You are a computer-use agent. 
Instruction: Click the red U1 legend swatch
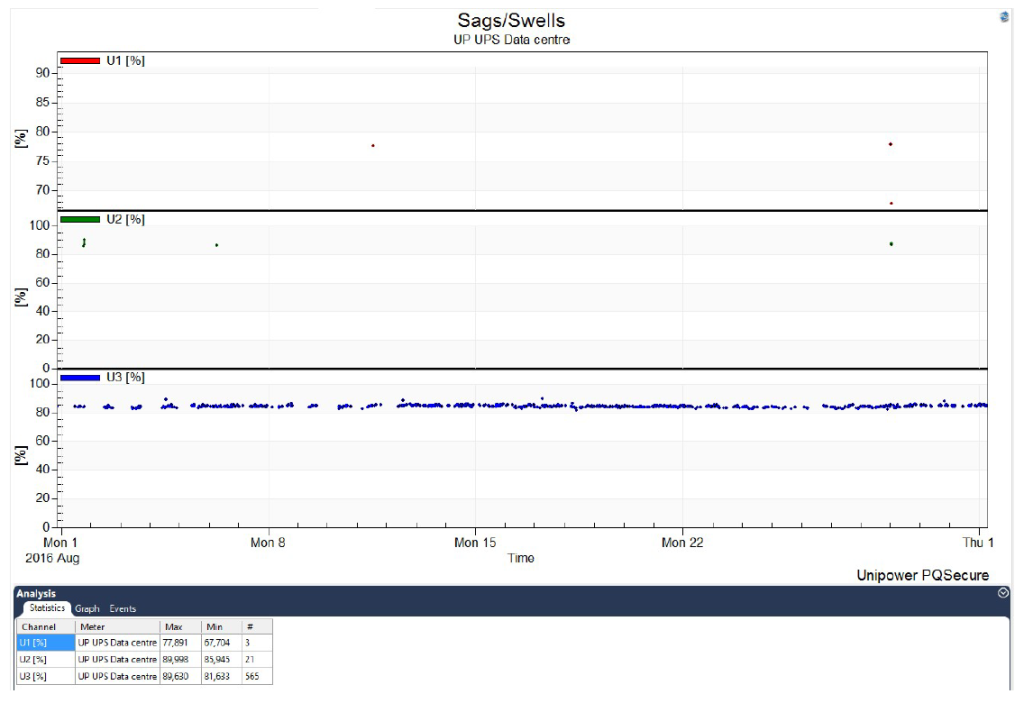[80, 61]
